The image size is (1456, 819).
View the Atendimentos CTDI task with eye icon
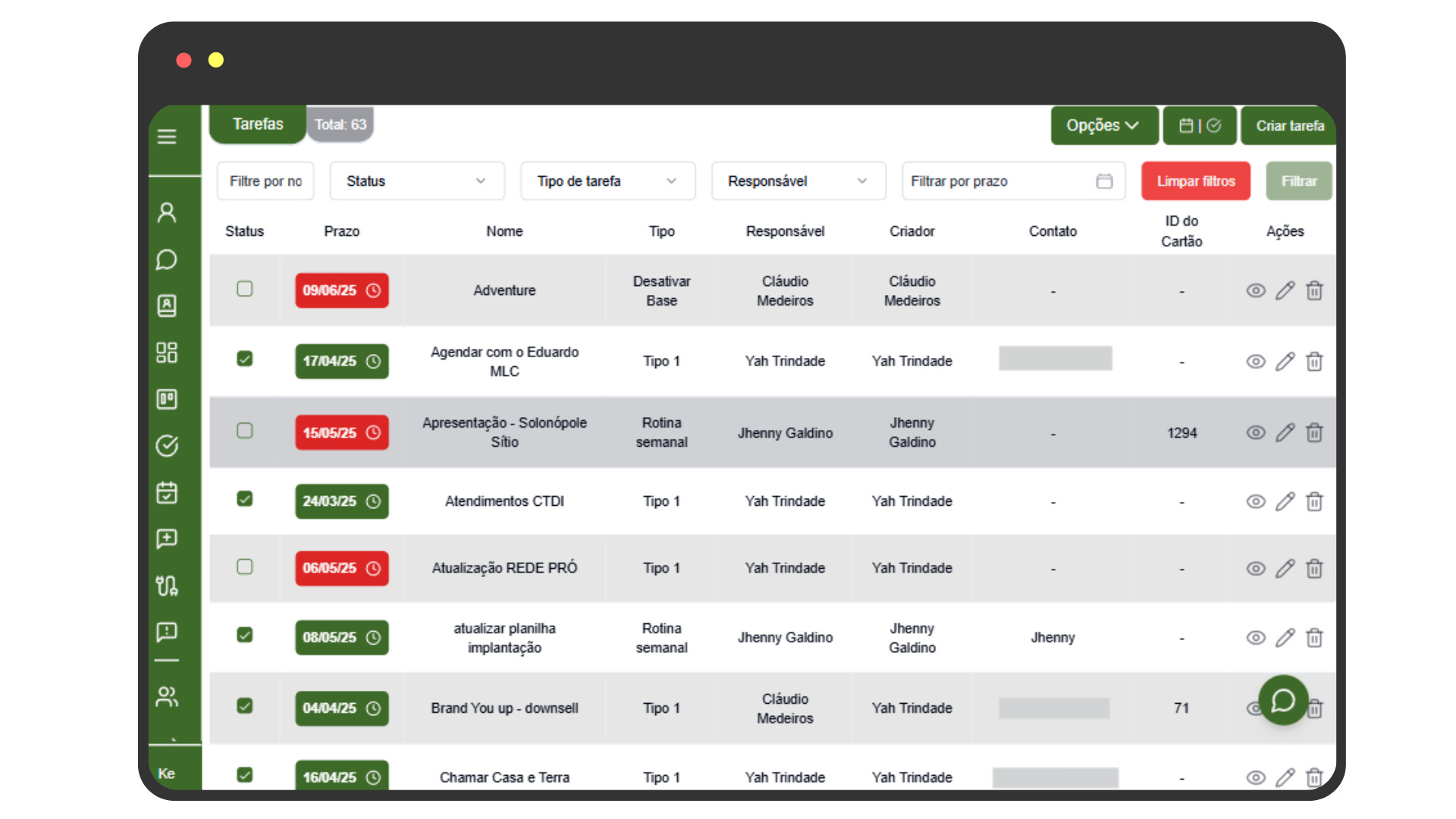pos(1256,501)
